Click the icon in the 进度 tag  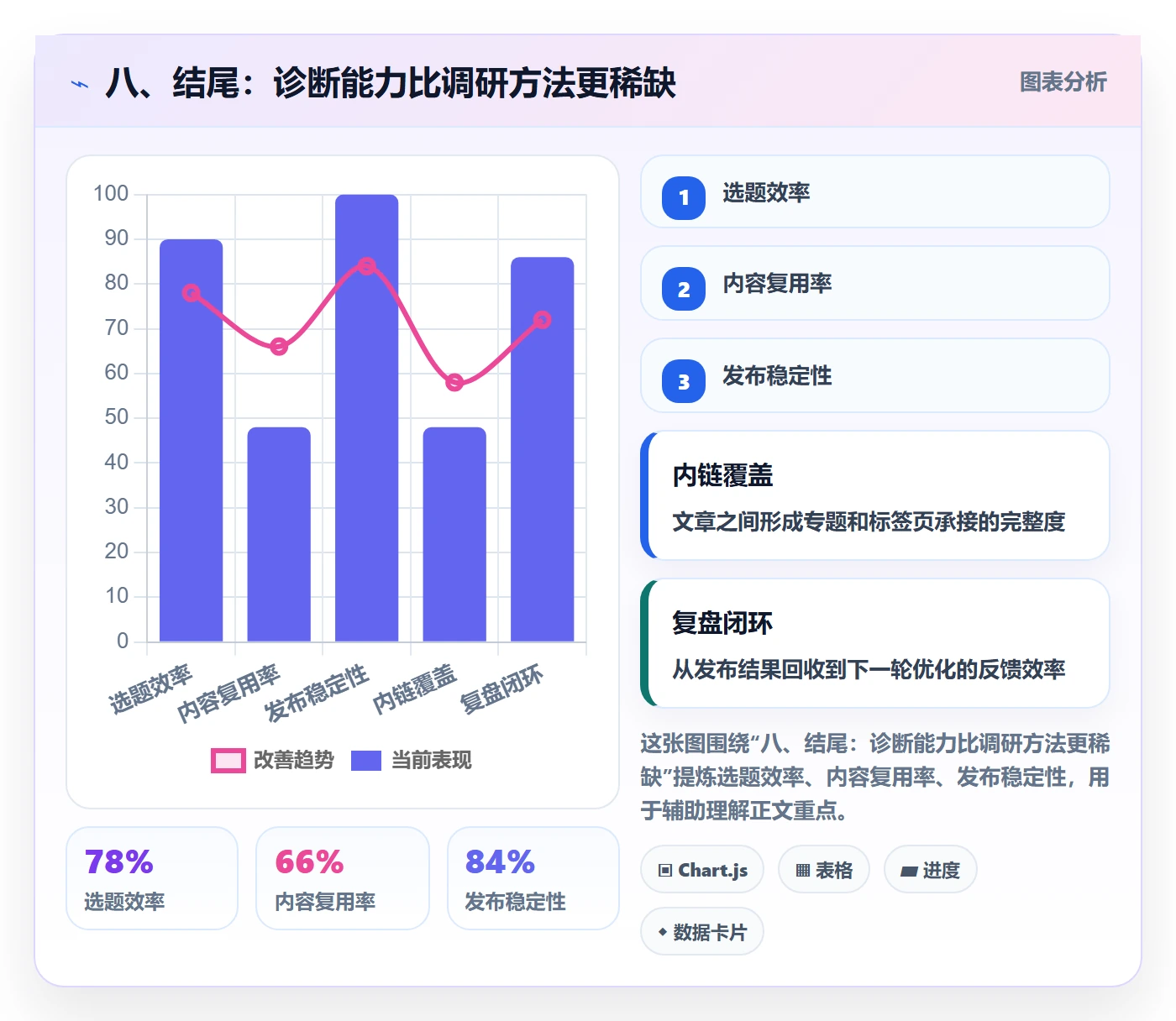909,872
